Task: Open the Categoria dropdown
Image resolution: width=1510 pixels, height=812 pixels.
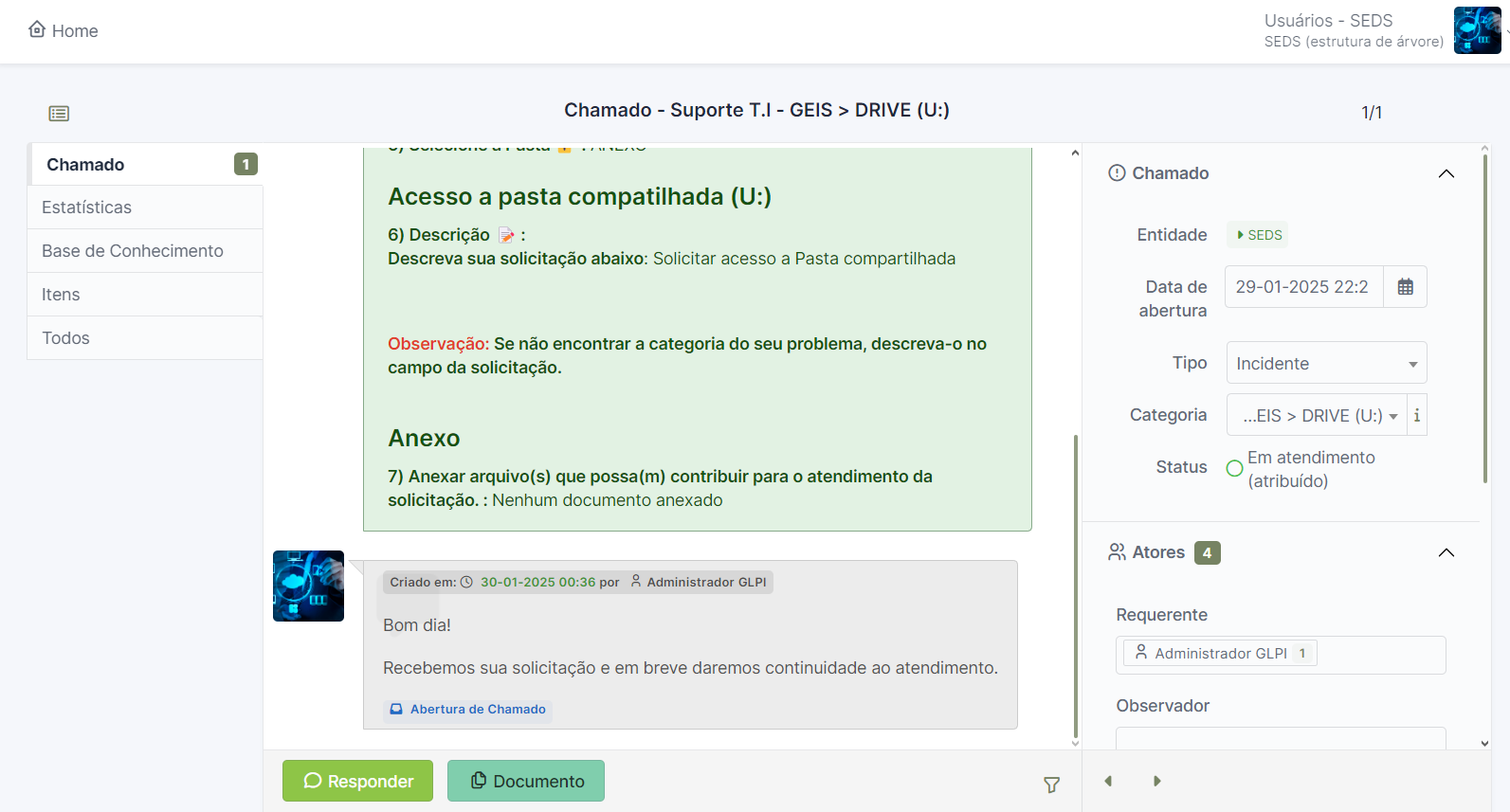Action: coord(1317,415)
